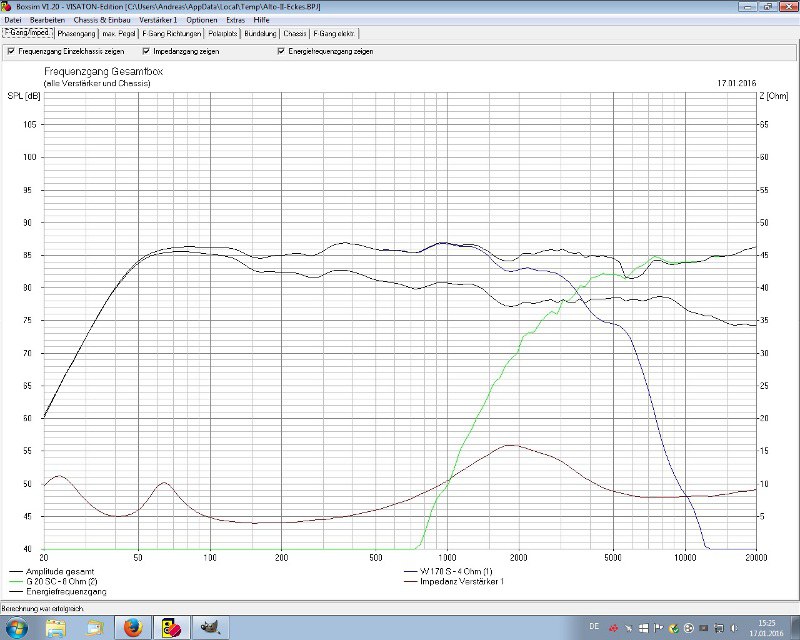Launch Firefox from the taskbar
The width and height of the screenshot is (800, 640).
point(131,627)
